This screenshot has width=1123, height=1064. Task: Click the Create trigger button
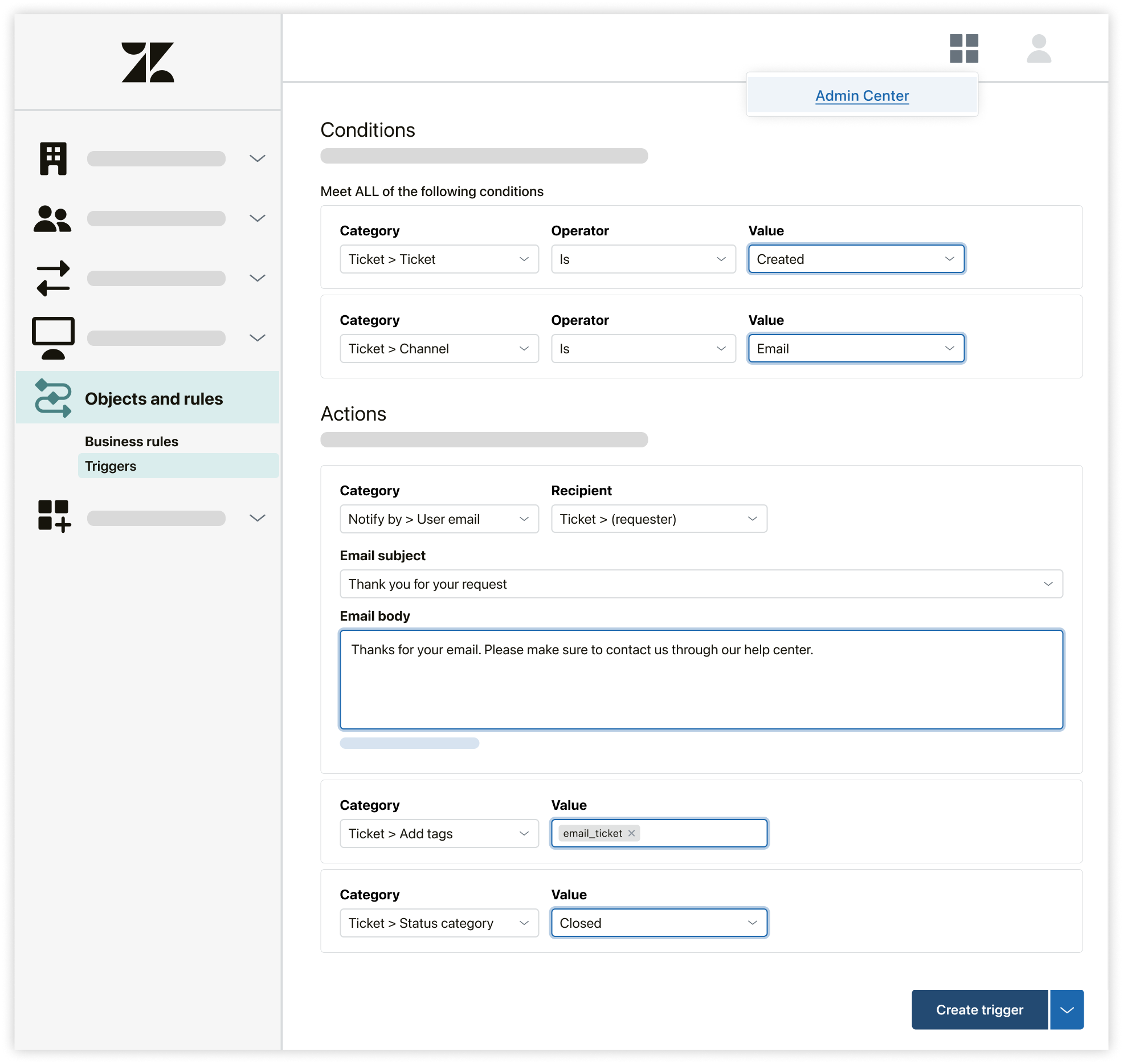click(x=980, y=1009)
